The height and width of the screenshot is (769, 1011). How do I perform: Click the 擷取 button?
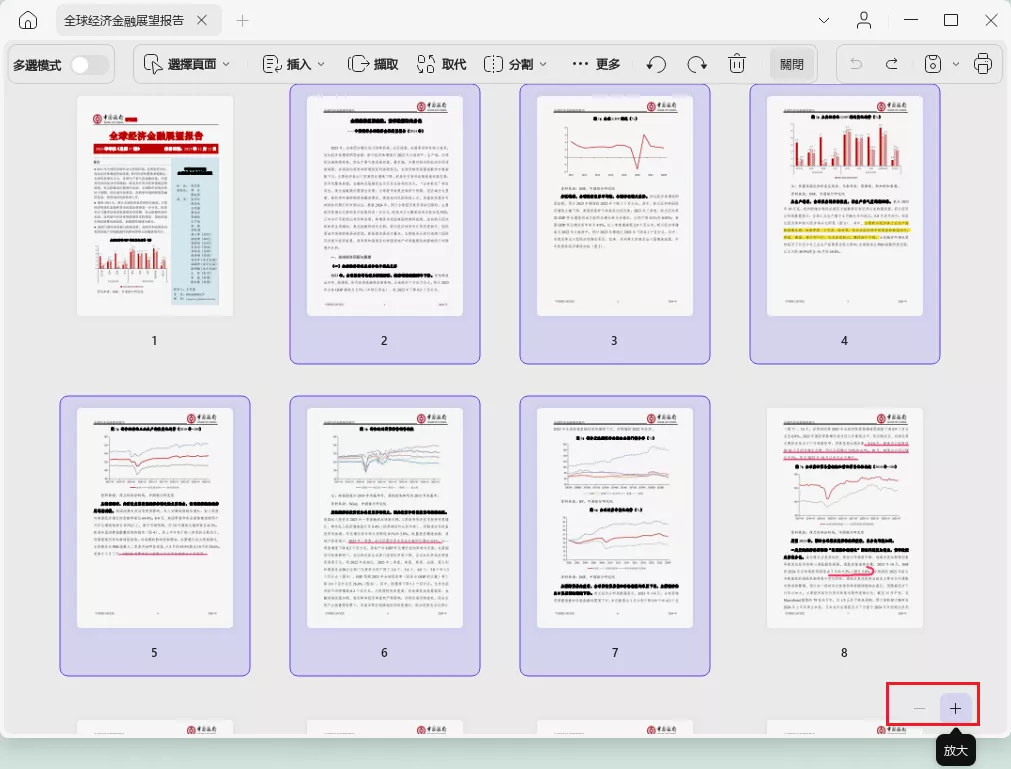[x=373, y=64]
